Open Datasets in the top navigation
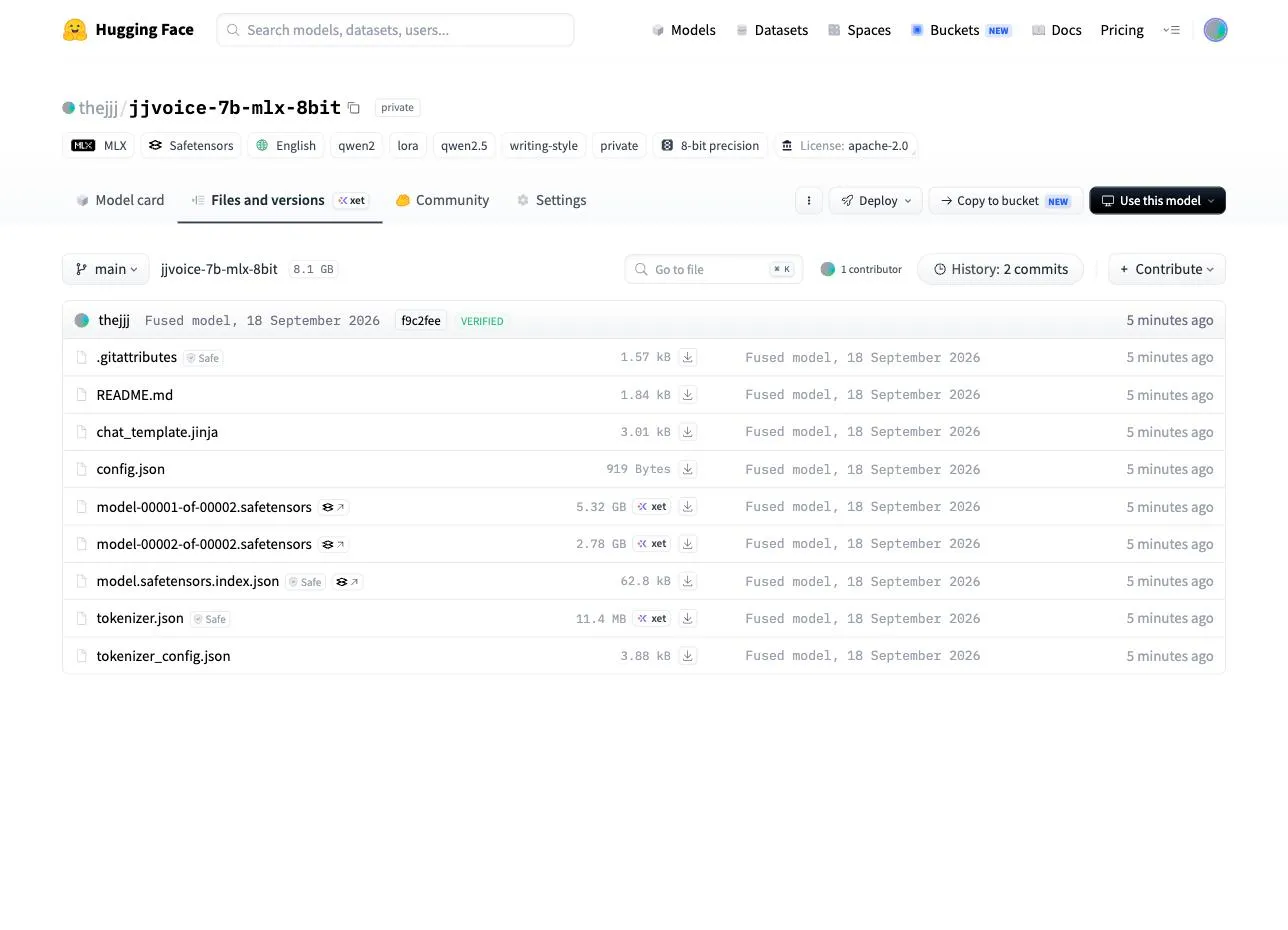This screenshot has height=930, width=1288. click(771, 30)
